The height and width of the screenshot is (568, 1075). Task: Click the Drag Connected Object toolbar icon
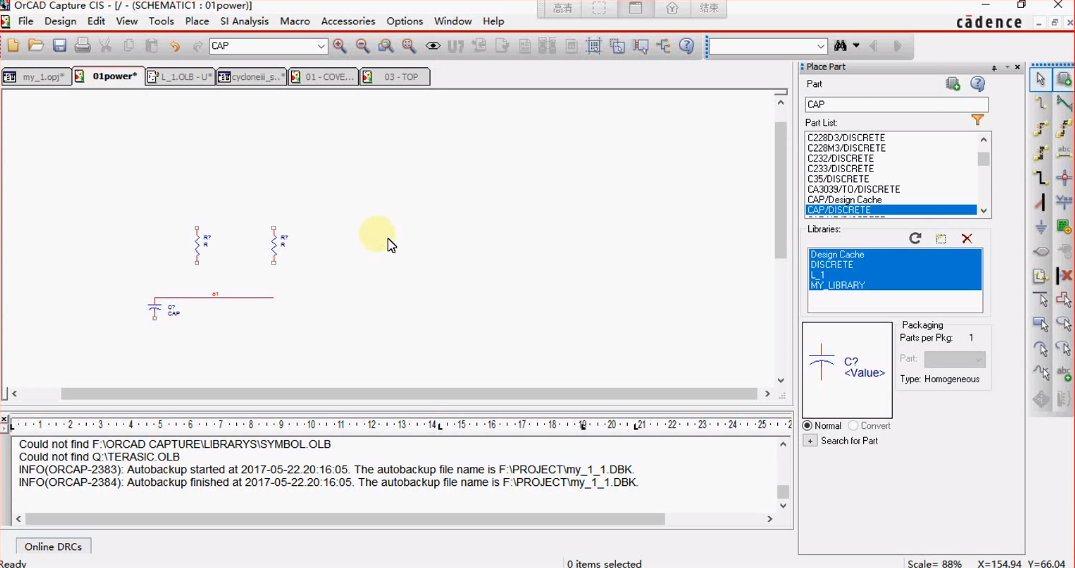[x=640, y=46]
